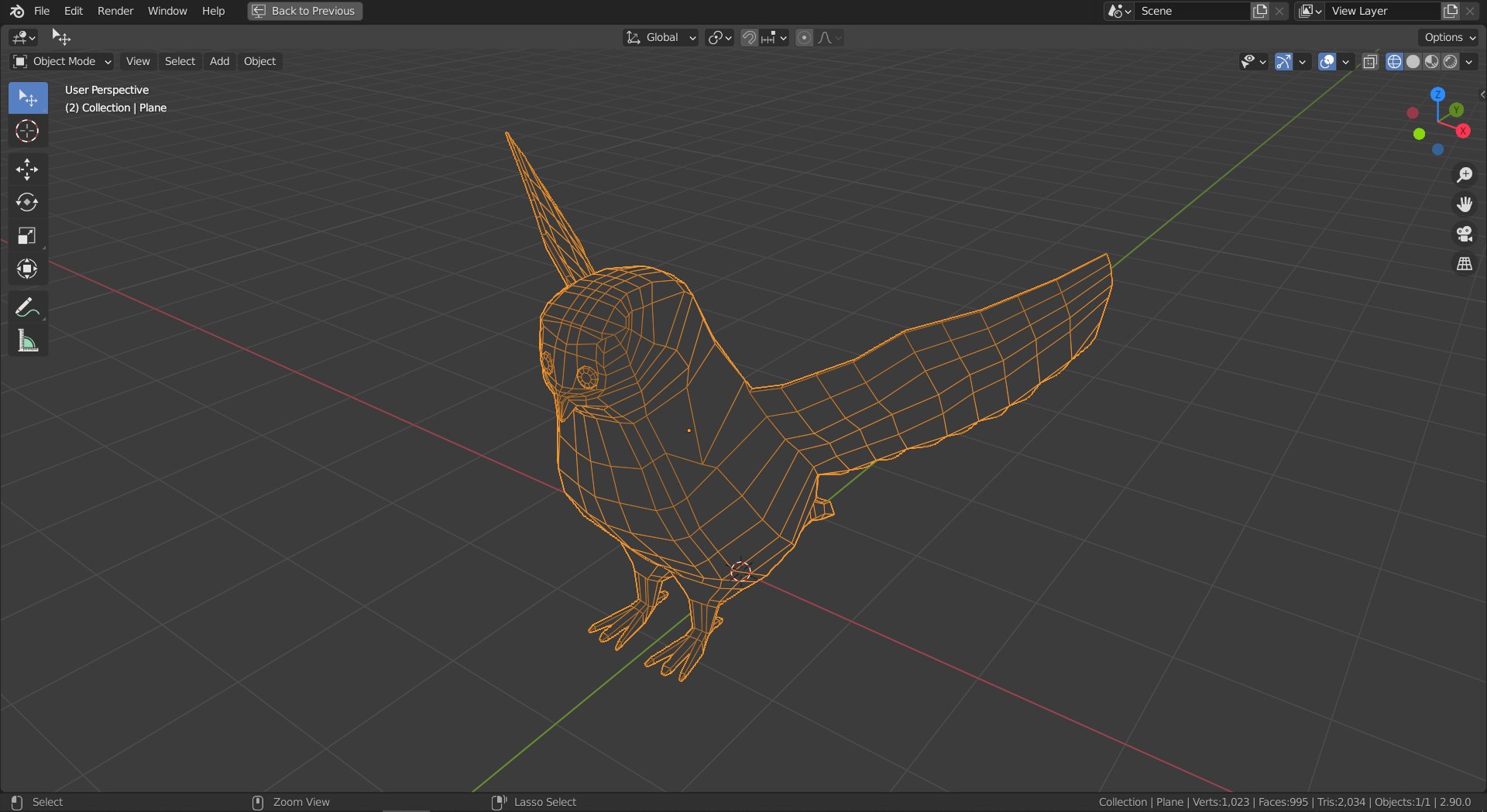1487x812 pixels.
Task: Click the 3D cursor at the owl's base
Action: tap(740, 571)
